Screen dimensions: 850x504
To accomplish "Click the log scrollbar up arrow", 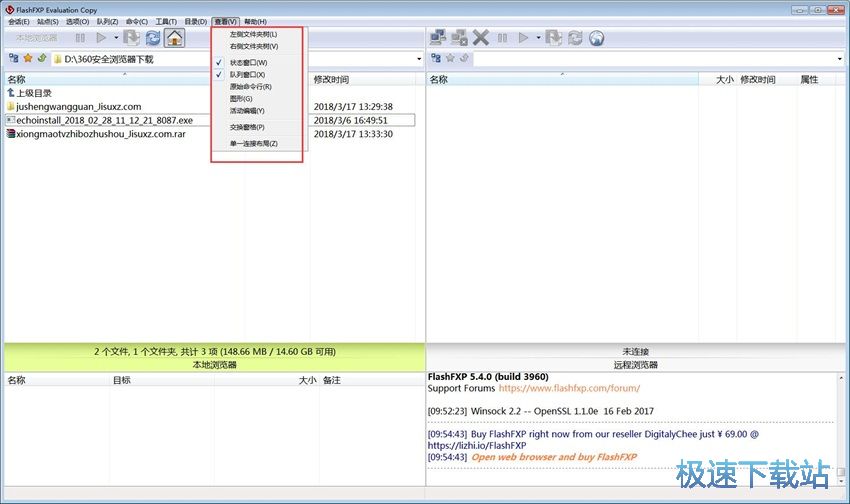I will [841, 378].
